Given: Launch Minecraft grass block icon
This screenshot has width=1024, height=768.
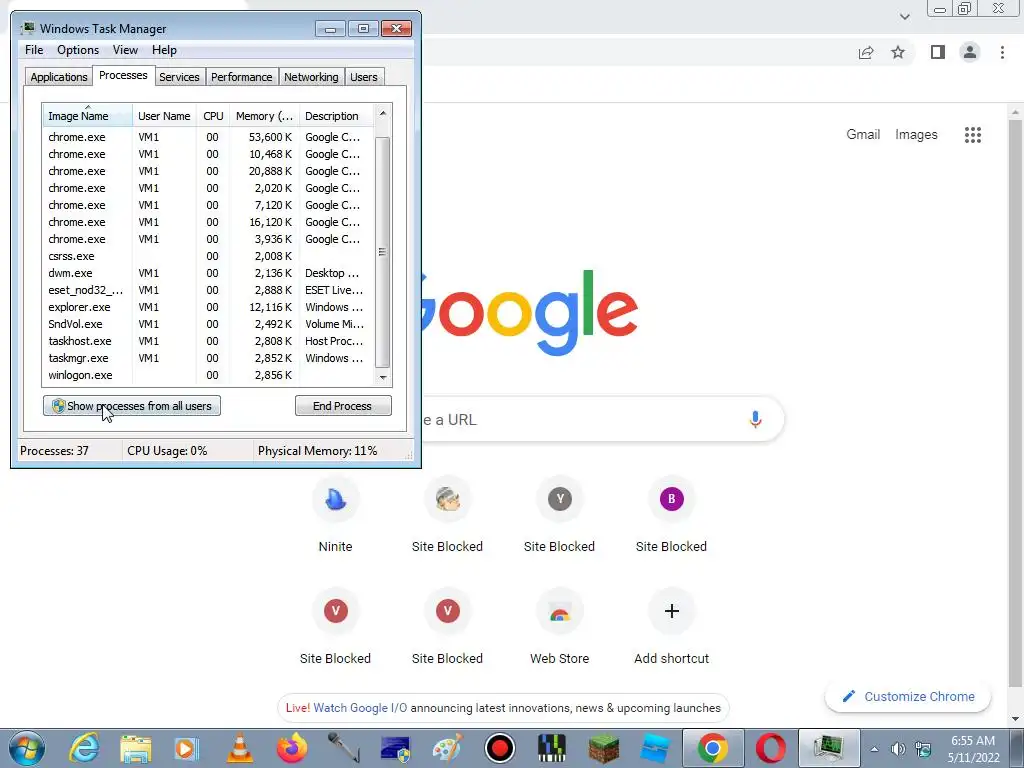Looking at the screenshot, I should click(x=603, y=748).
